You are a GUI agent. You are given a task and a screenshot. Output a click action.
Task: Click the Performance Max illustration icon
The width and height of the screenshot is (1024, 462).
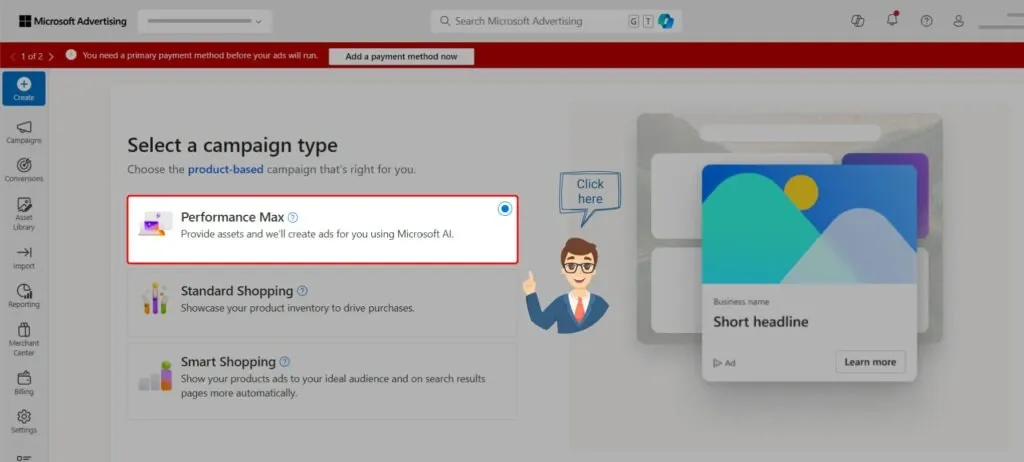pos(155,223)
